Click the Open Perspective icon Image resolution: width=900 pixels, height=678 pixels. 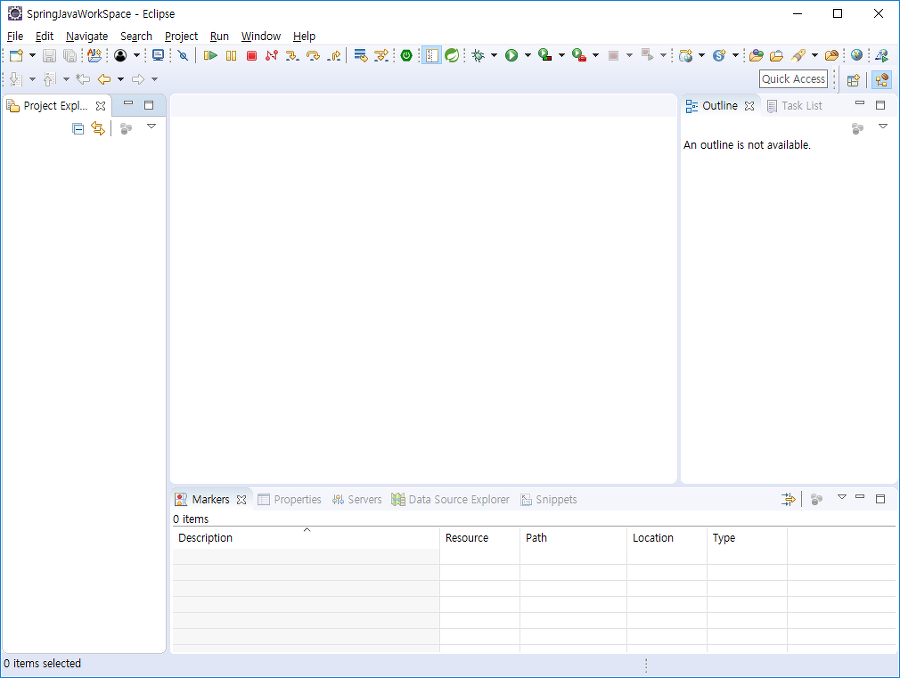point(854,80)
